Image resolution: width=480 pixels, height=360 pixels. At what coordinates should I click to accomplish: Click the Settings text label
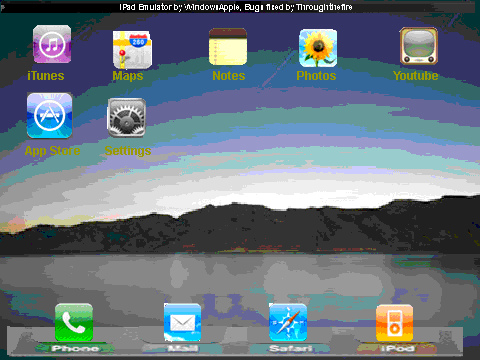pyautogui.click(x=128, y=151)
